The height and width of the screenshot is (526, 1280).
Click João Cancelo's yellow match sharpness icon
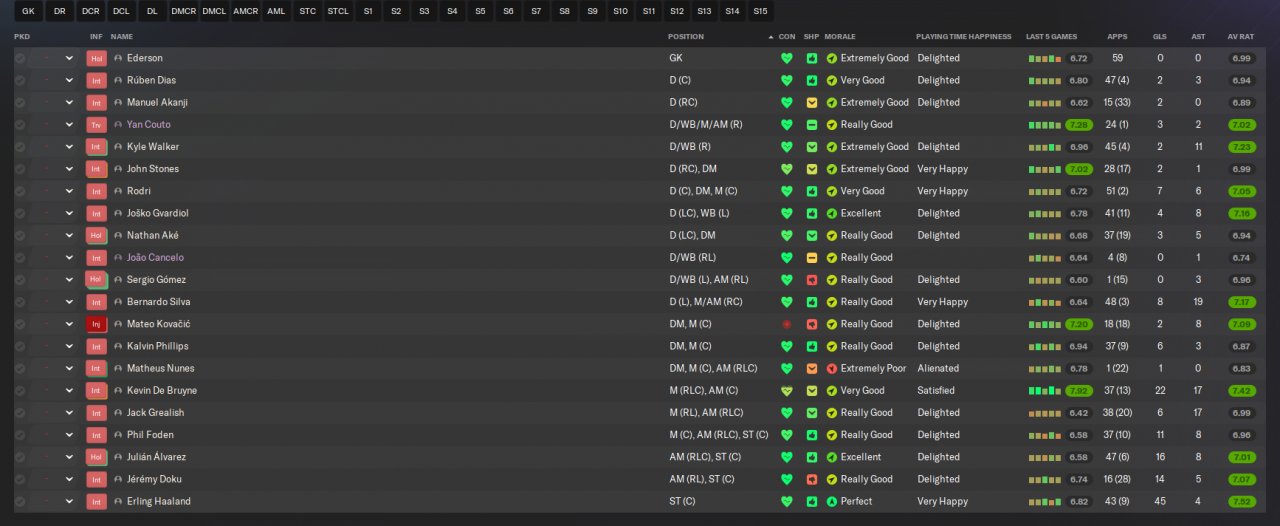[812, 257]
